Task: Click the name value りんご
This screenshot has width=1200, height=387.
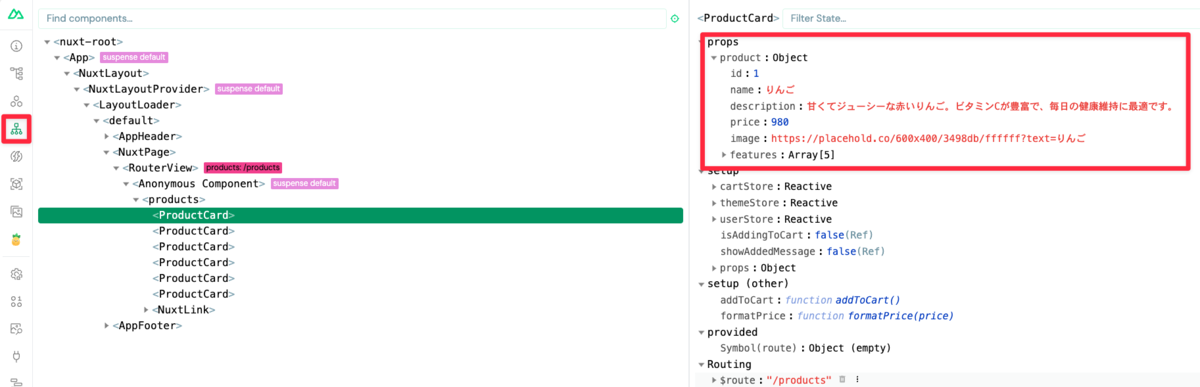Action: point(782,90)
